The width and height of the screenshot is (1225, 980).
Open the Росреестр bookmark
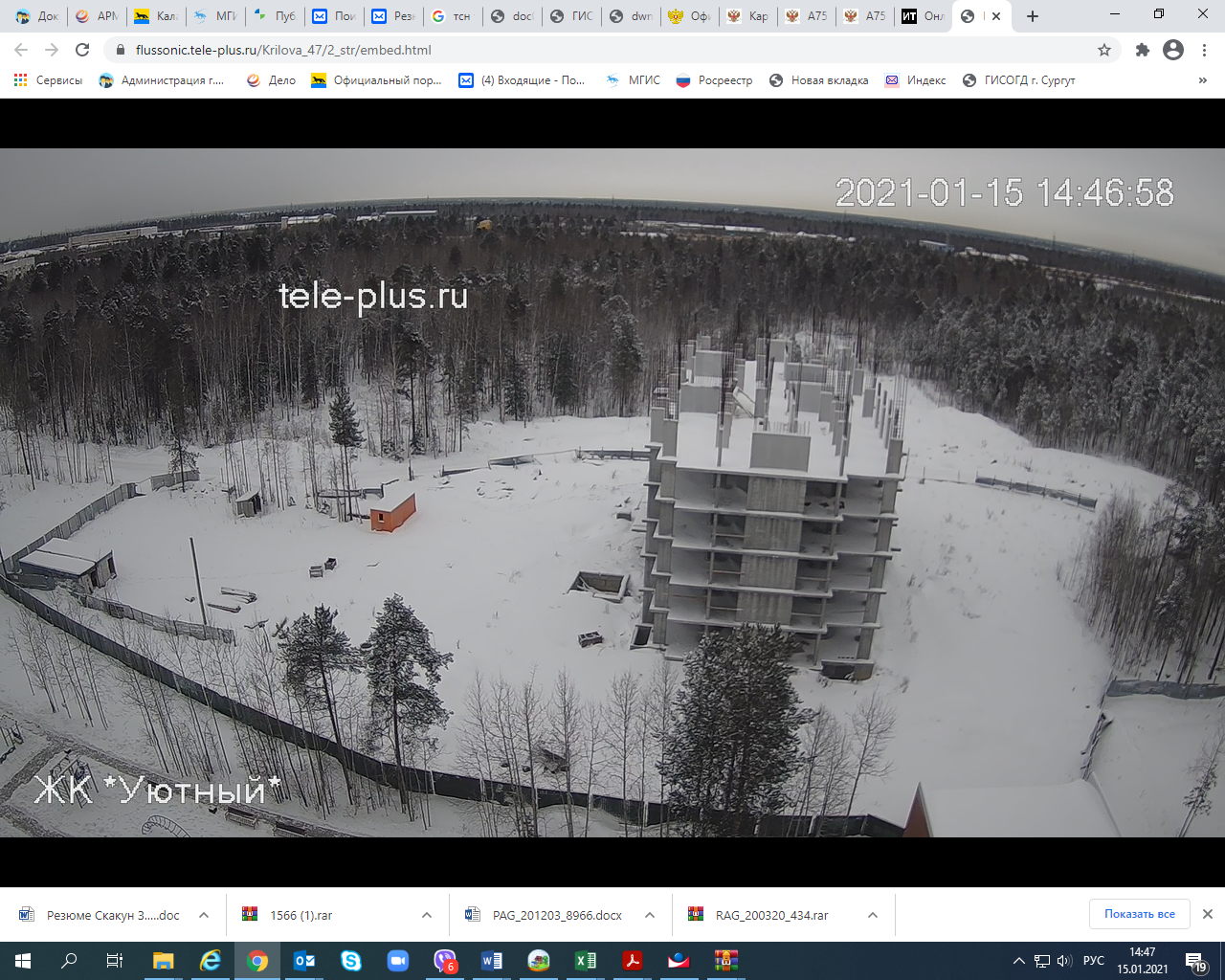[x=714, y=80]
